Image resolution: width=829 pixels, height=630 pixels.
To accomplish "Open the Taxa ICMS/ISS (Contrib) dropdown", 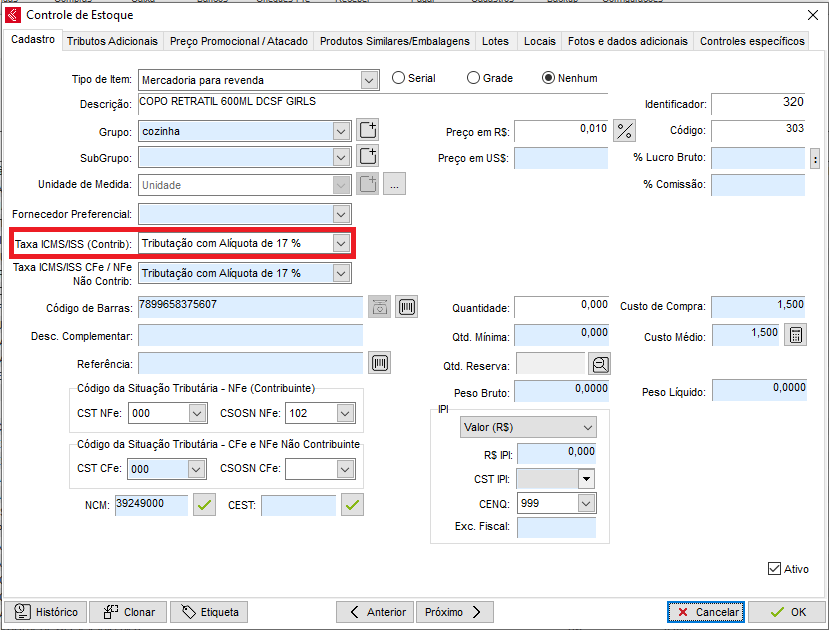I will click(x=342, y=243).
